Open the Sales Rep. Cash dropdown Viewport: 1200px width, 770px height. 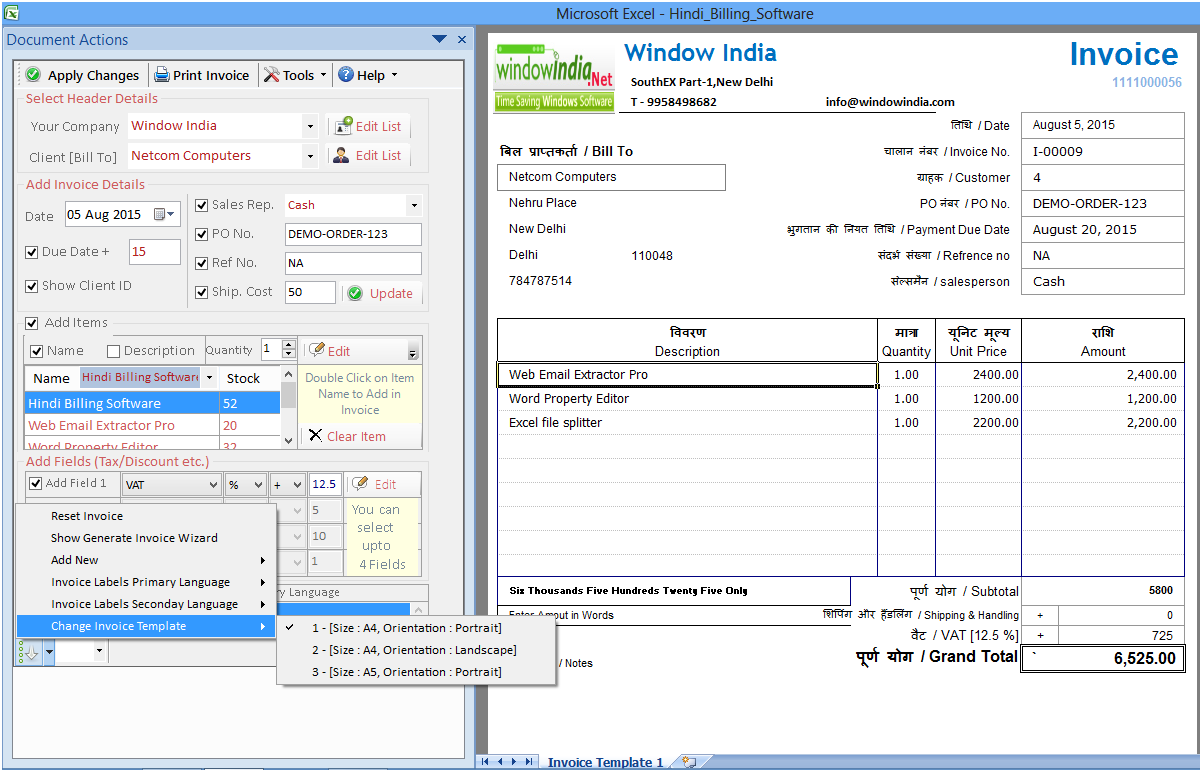[414, 205]
